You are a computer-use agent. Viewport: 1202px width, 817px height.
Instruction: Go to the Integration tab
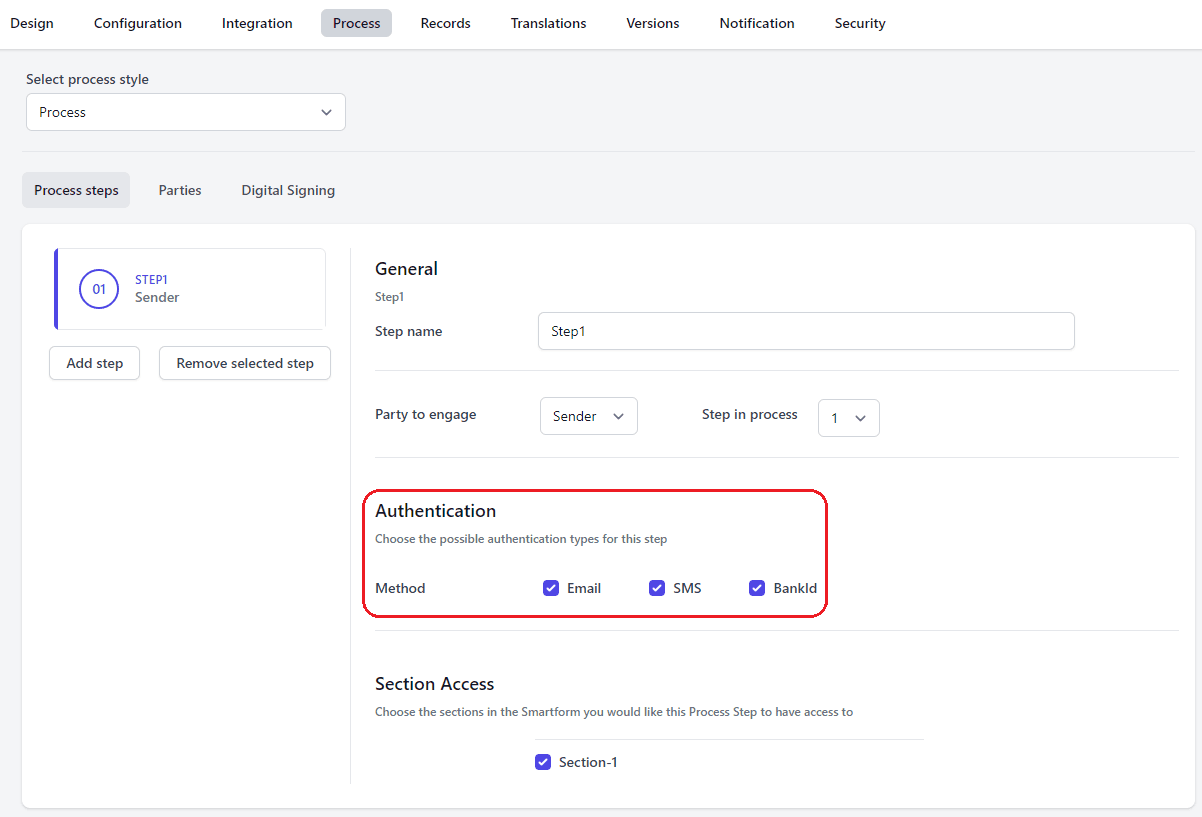[x=257, y=23]
